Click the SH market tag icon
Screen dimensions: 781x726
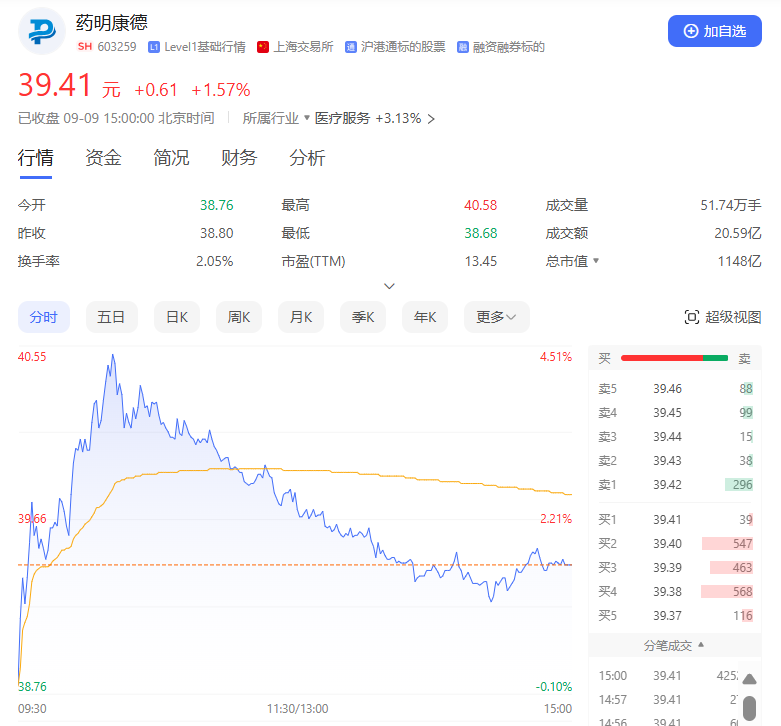pos(85,47)
